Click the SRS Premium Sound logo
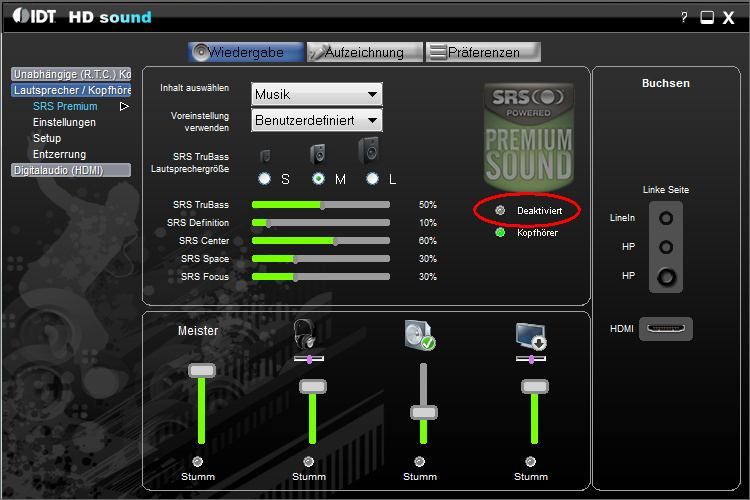This screenshot has height=500, width=750. [529, 138]
